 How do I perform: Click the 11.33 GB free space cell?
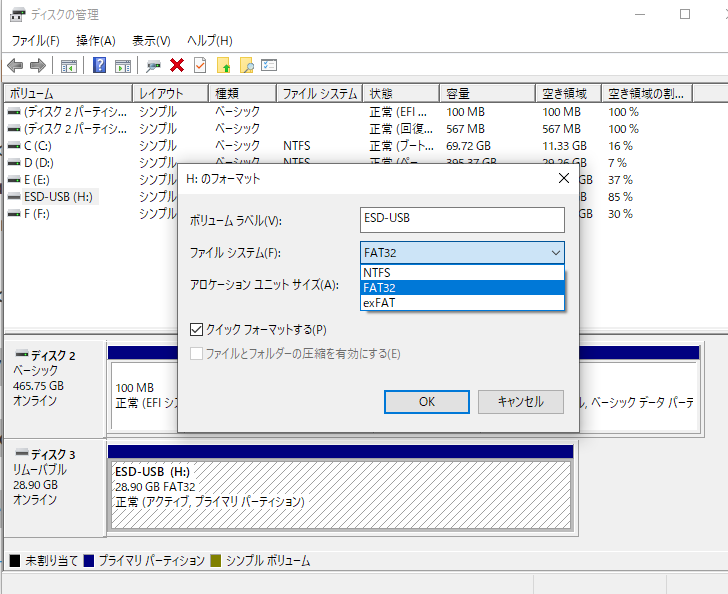pyautogui.click(x=564, y=146)
